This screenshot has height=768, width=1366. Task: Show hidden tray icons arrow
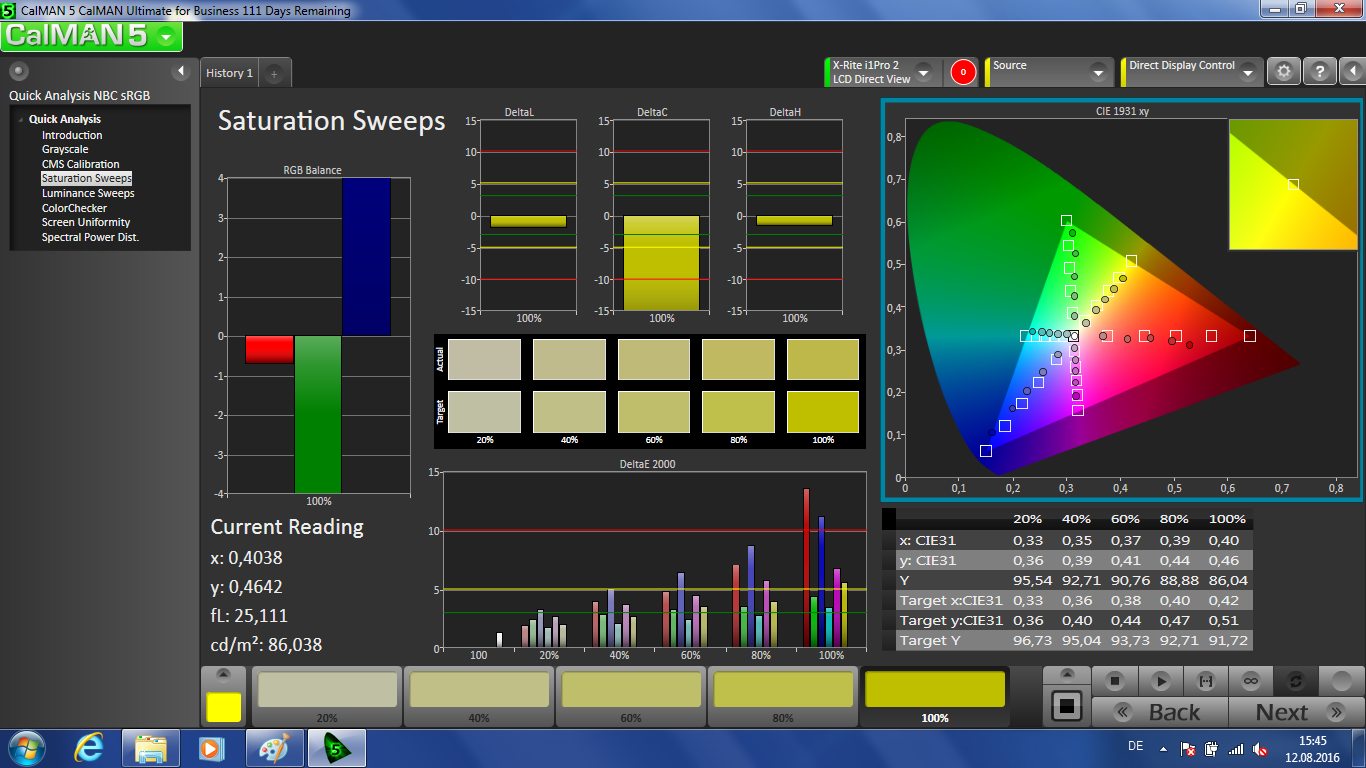click(x=1162, y=748)
